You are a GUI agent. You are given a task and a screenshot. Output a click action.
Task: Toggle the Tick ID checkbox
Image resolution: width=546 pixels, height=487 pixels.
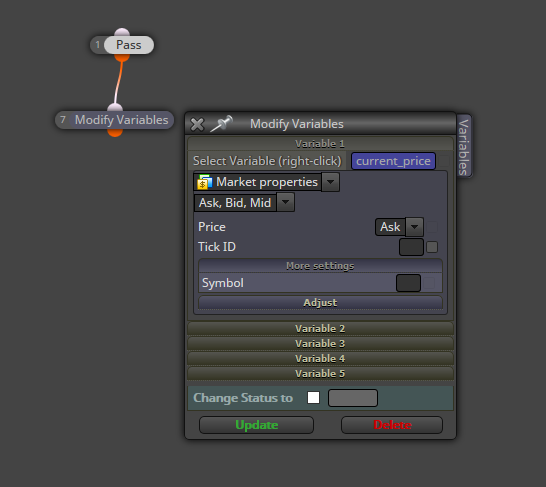(432, 247)
